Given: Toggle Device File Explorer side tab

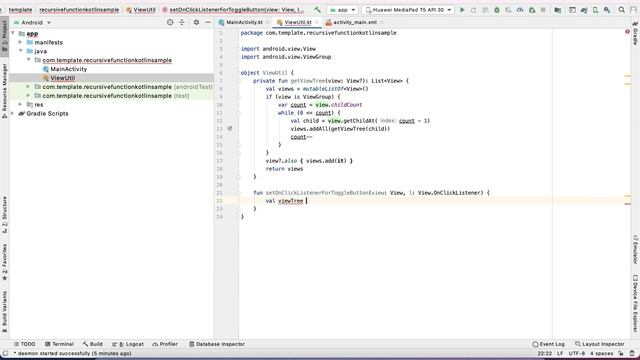Looking at the screenshot, I should point(635,303).
